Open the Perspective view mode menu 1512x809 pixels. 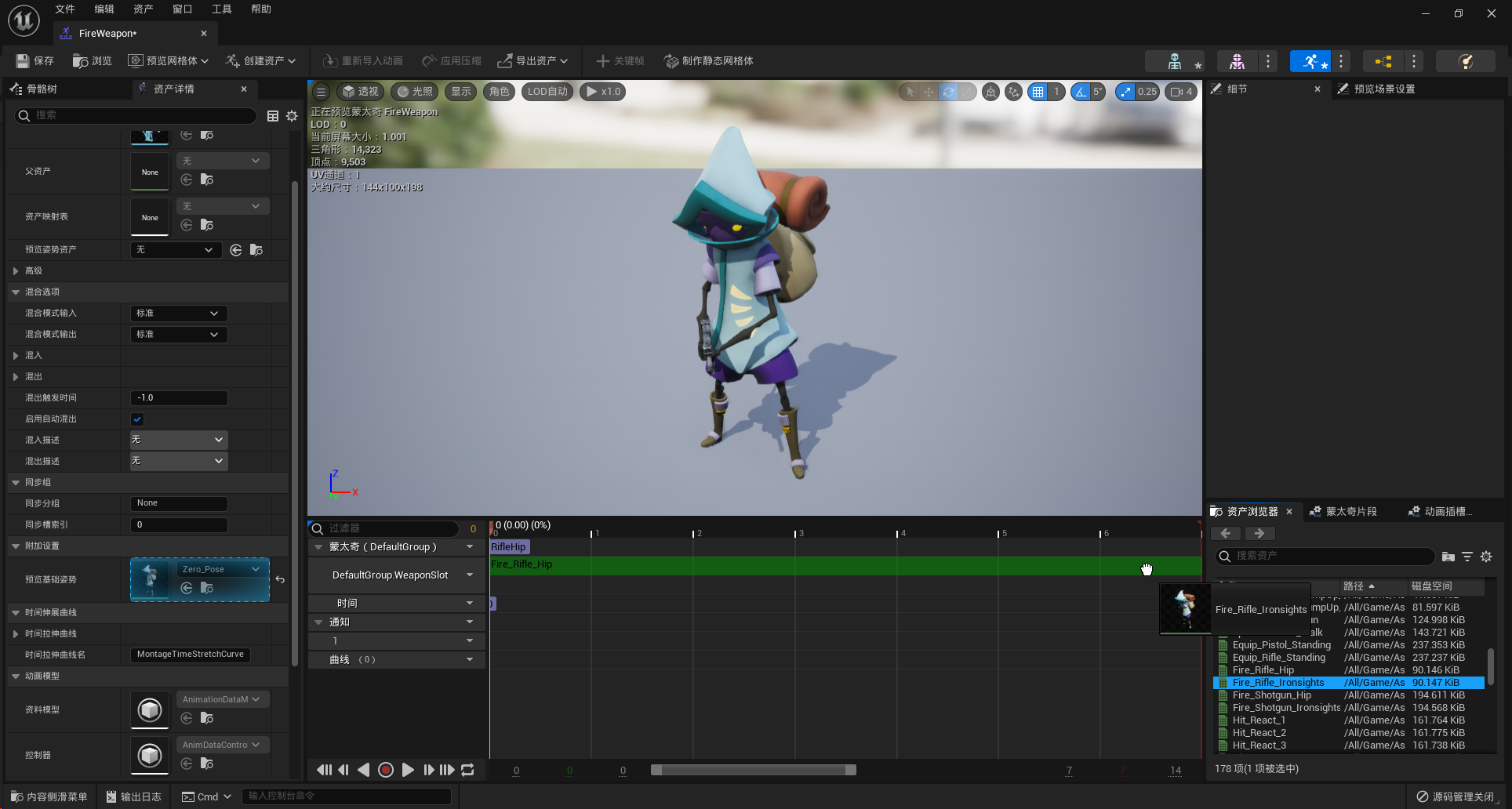pos(360,92)
